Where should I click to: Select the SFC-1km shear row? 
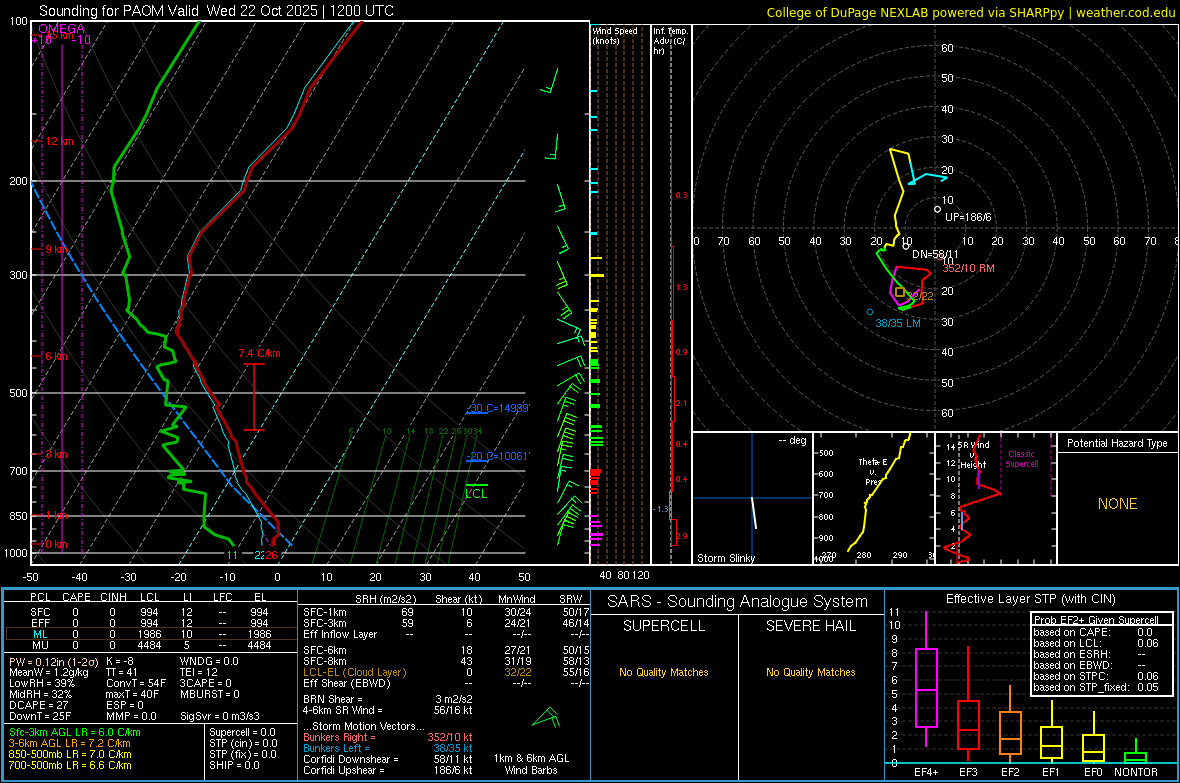tap(446, 612)
